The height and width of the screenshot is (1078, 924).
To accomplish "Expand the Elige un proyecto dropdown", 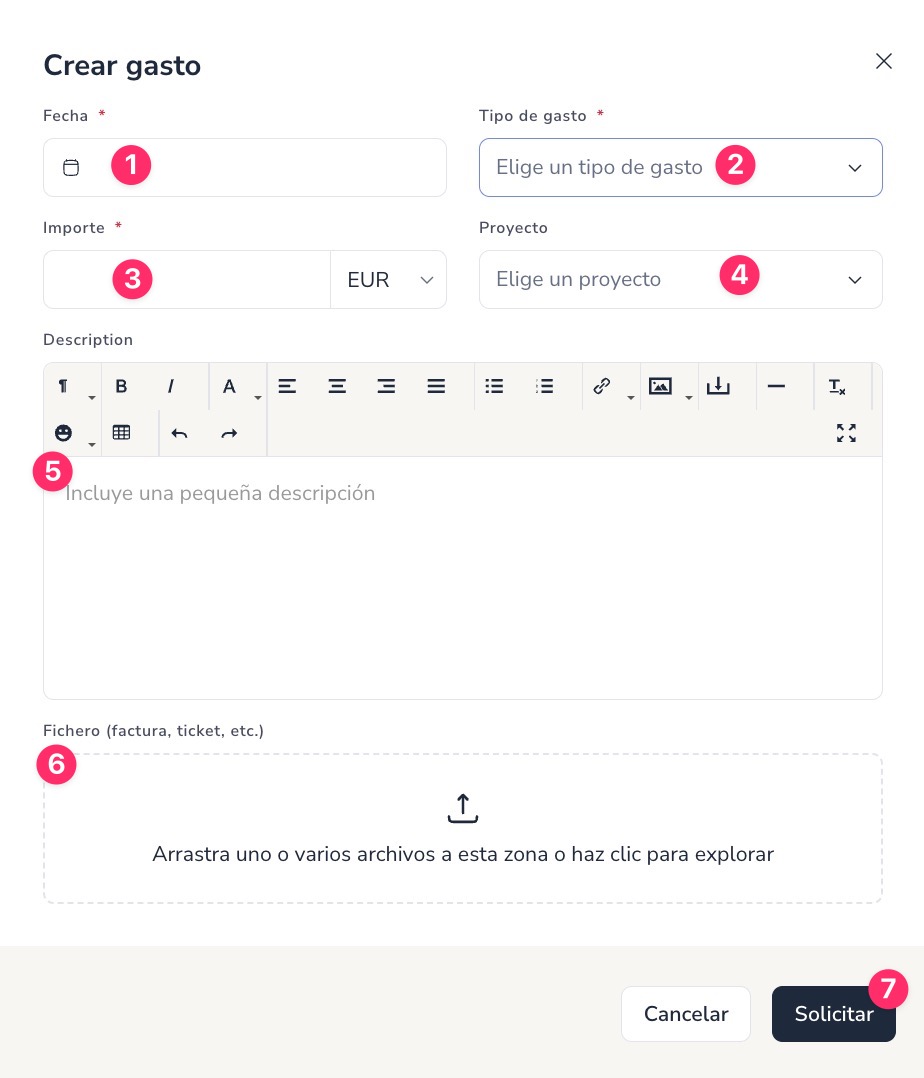I will 681,280.
